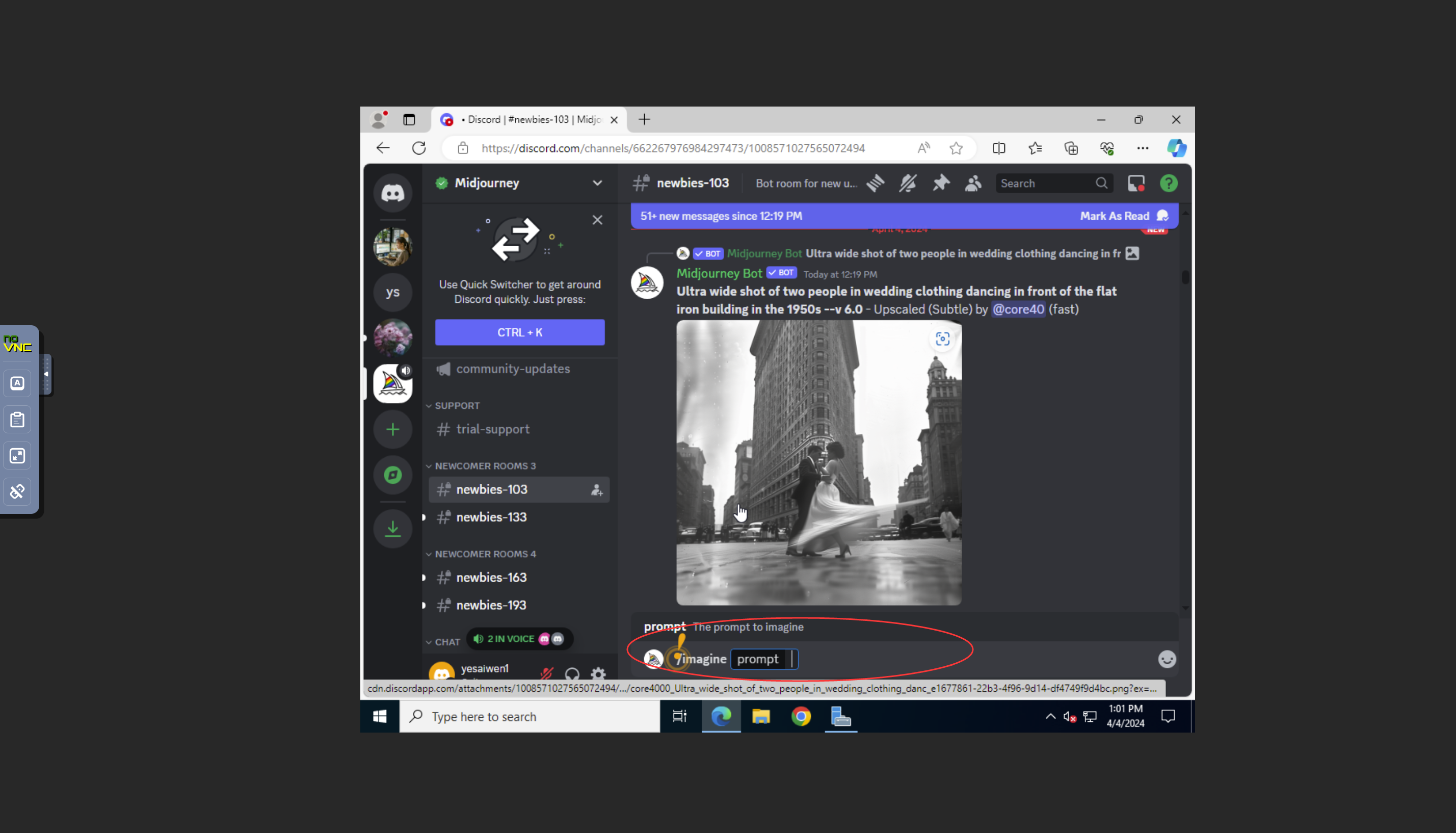Image resolution: width=1456 pixels, height=833 pixels.
Task: Mark all messages as read
Action: (1114, 215)
